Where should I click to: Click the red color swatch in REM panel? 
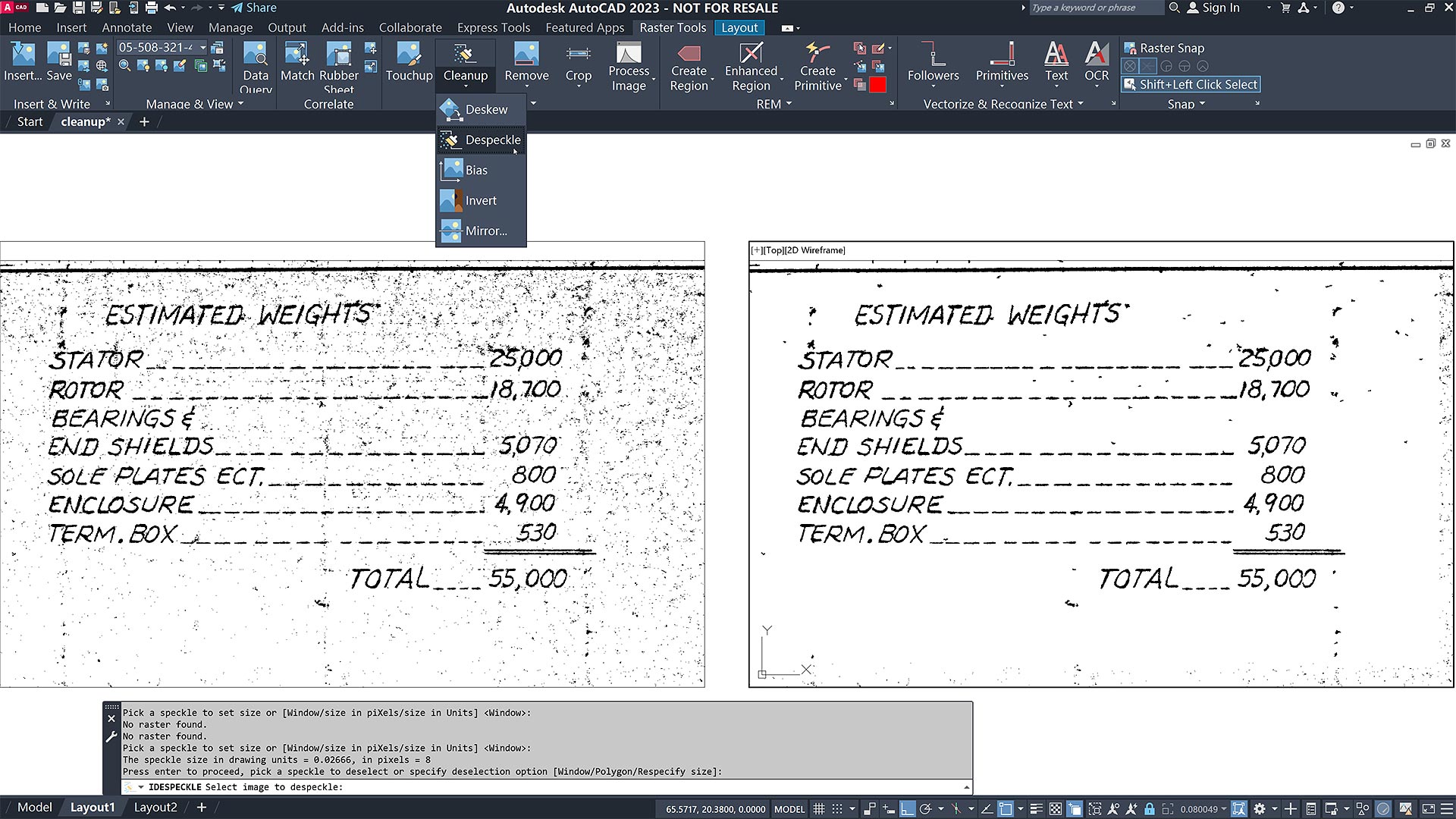click(877, 85)
